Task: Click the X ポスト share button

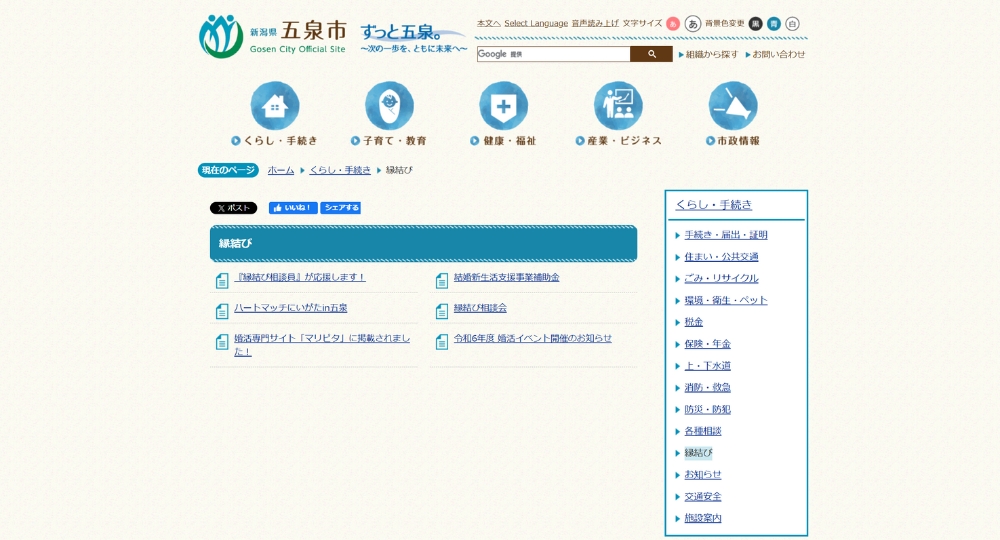Action: [233, 208]
